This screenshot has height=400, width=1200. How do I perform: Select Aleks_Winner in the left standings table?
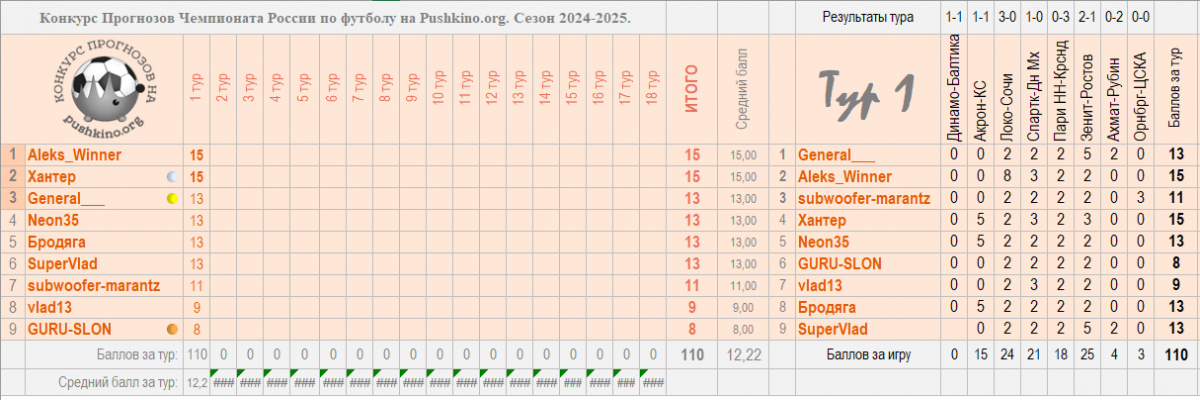tap(75, 155)
